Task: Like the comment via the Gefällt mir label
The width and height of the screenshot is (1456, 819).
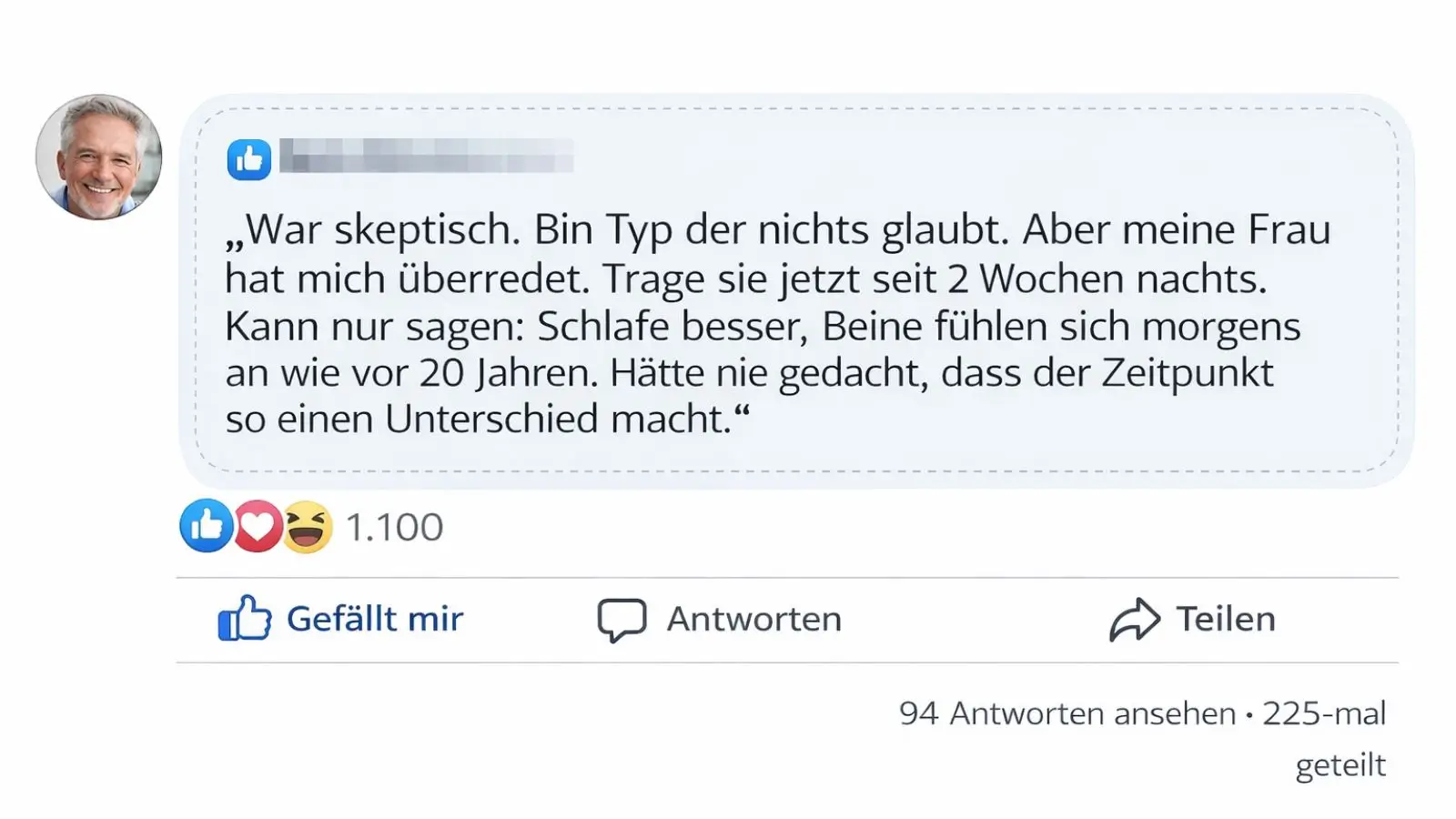Action: tap(375, 619)
